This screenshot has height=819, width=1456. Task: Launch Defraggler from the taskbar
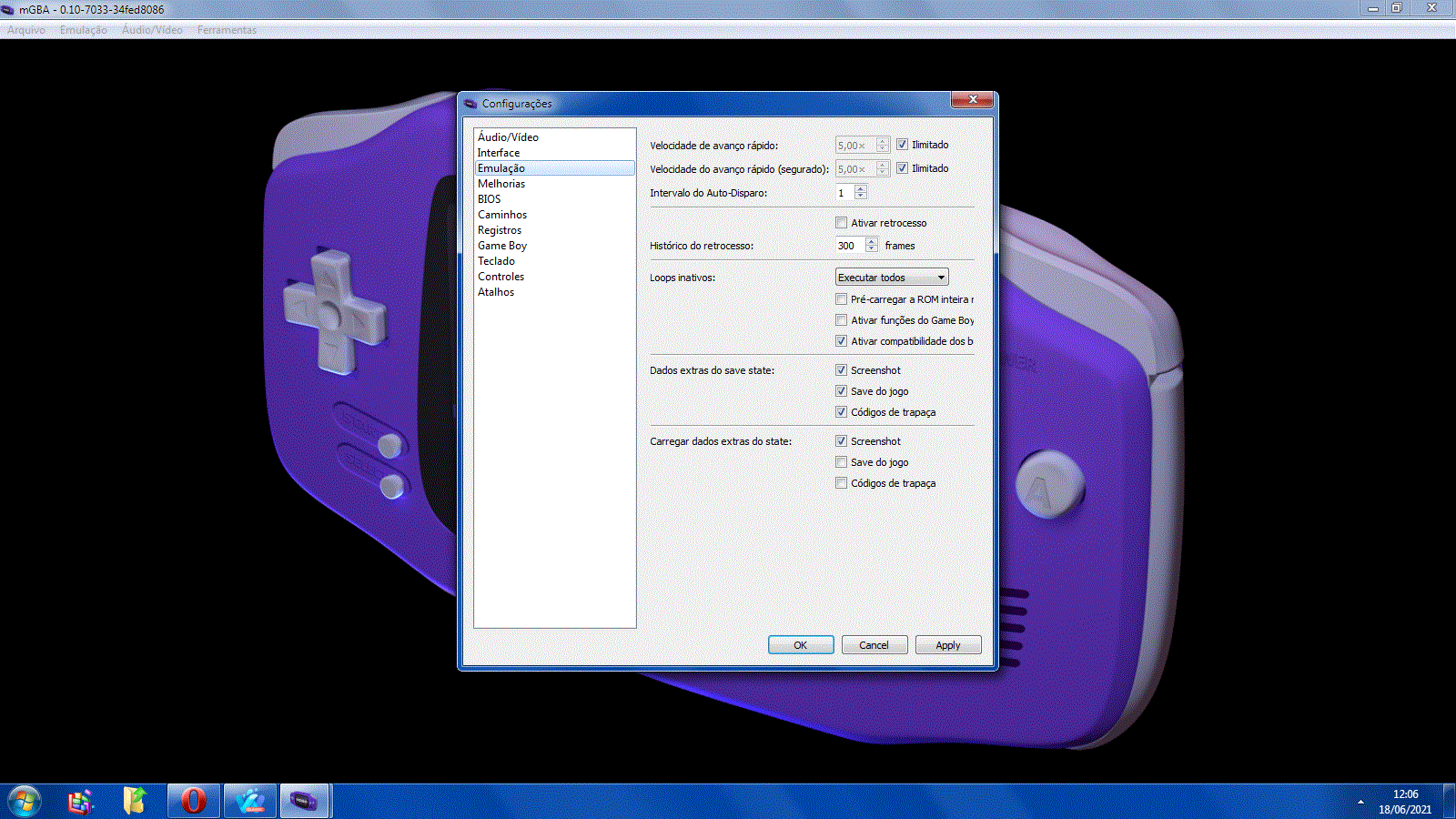(x=79, y=800)
